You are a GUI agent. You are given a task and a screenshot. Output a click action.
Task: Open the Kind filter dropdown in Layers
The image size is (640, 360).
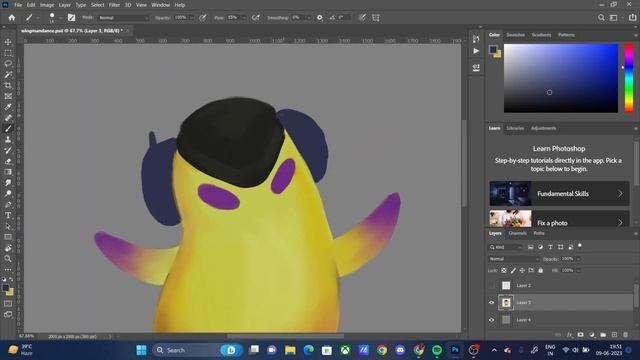[x=506, y=247]
